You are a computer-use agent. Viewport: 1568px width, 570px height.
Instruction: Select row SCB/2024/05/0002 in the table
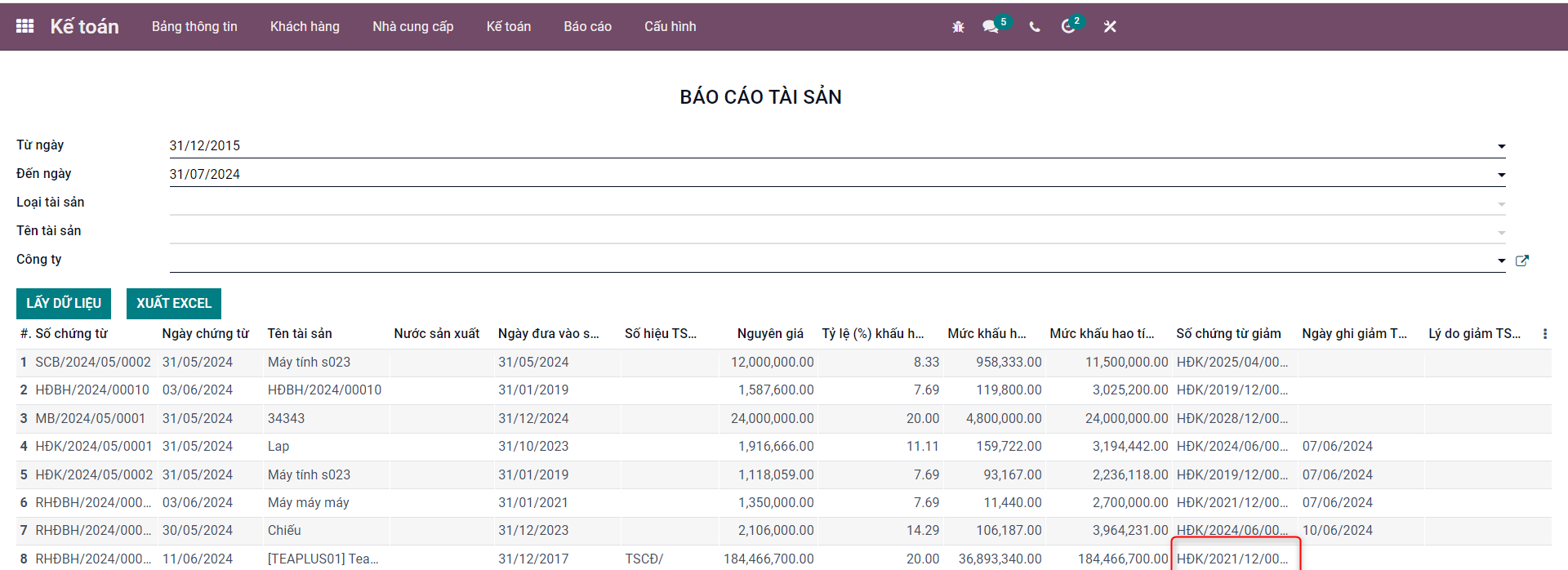(93, 362)
